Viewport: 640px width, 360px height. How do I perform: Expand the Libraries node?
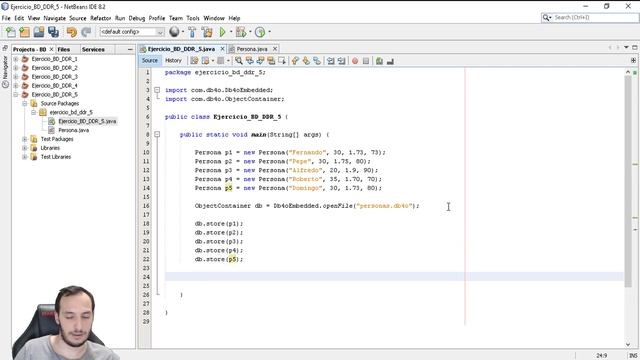(x=25, y=148)
